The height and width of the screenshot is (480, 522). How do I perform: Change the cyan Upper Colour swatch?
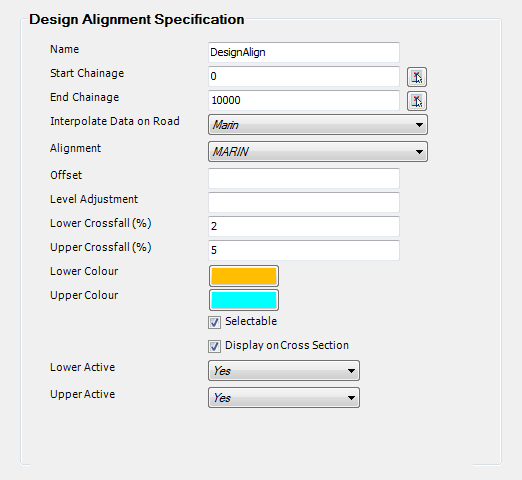tap(244, 300)
